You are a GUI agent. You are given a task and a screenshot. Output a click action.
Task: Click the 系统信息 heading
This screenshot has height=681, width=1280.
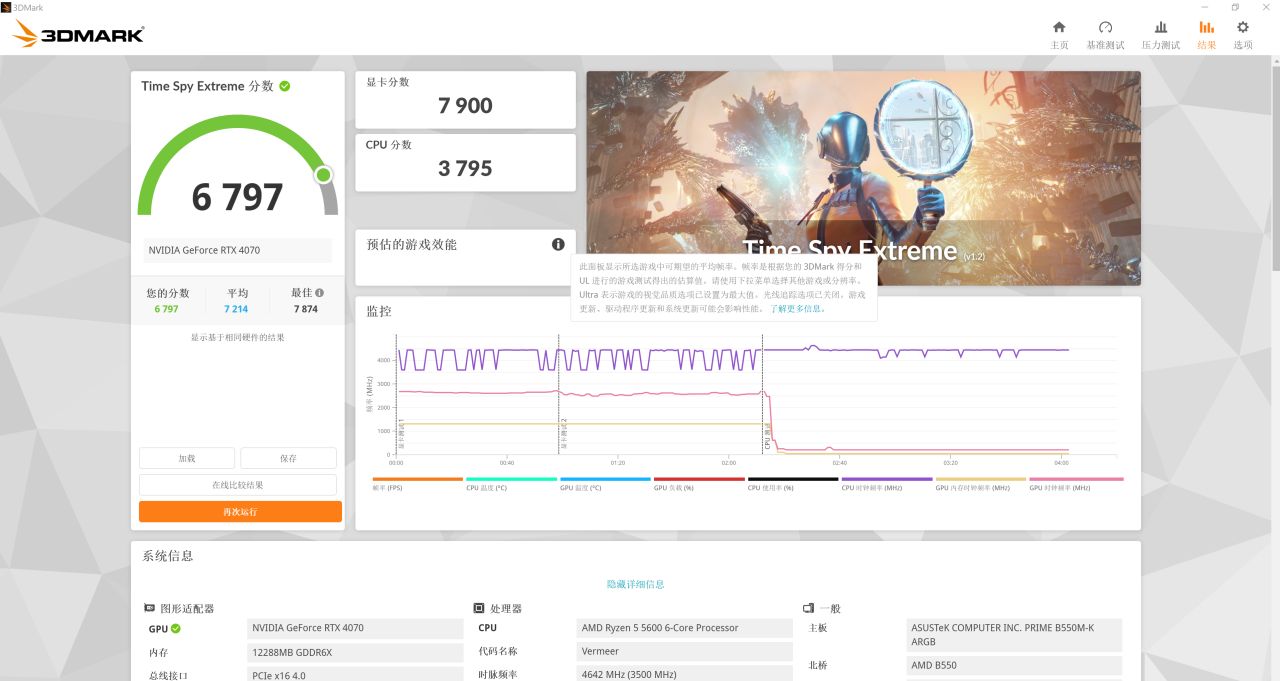[168, 556]
